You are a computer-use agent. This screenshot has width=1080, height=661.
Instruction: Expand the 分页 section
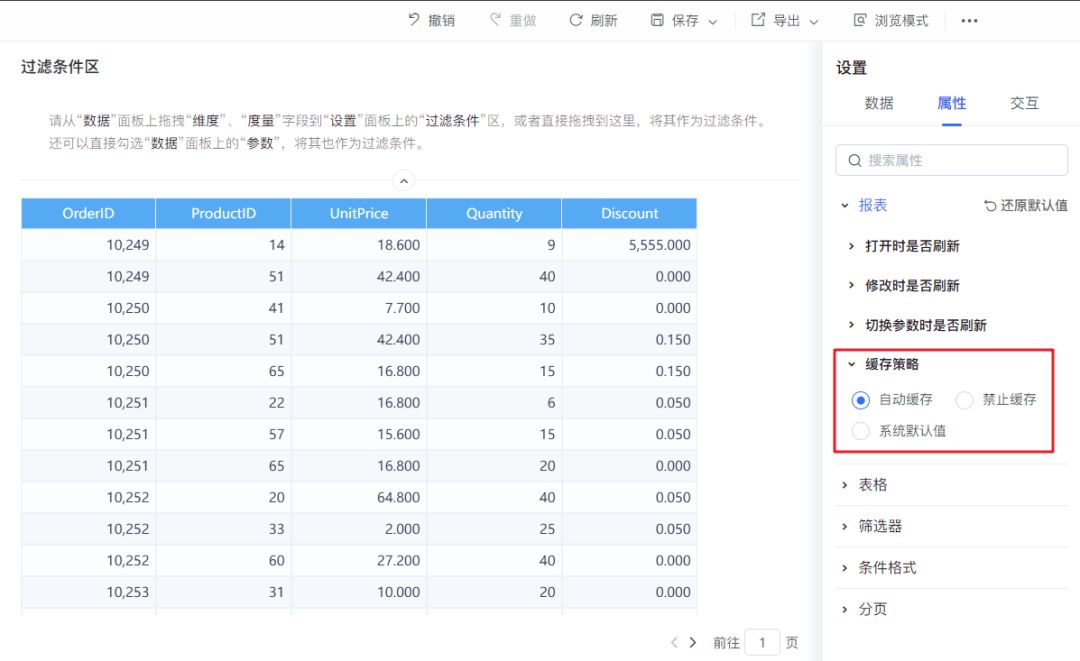click(x=844, y=609)
